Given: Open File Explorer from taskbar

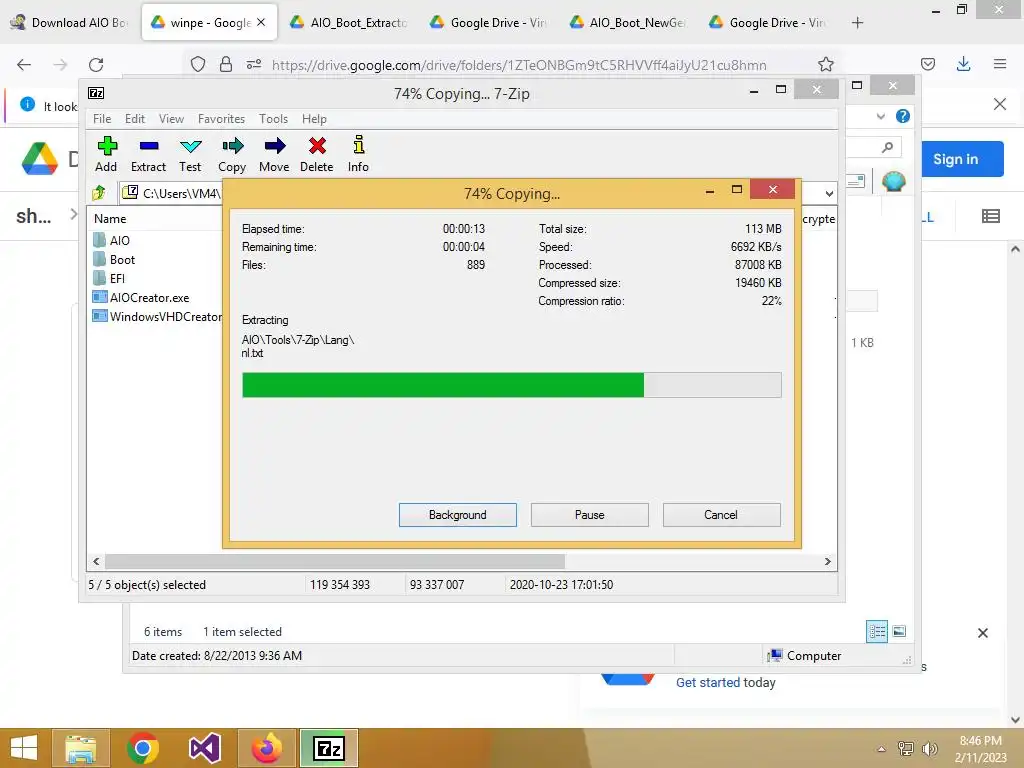Looking at the screenshot, I should [80, 748].
